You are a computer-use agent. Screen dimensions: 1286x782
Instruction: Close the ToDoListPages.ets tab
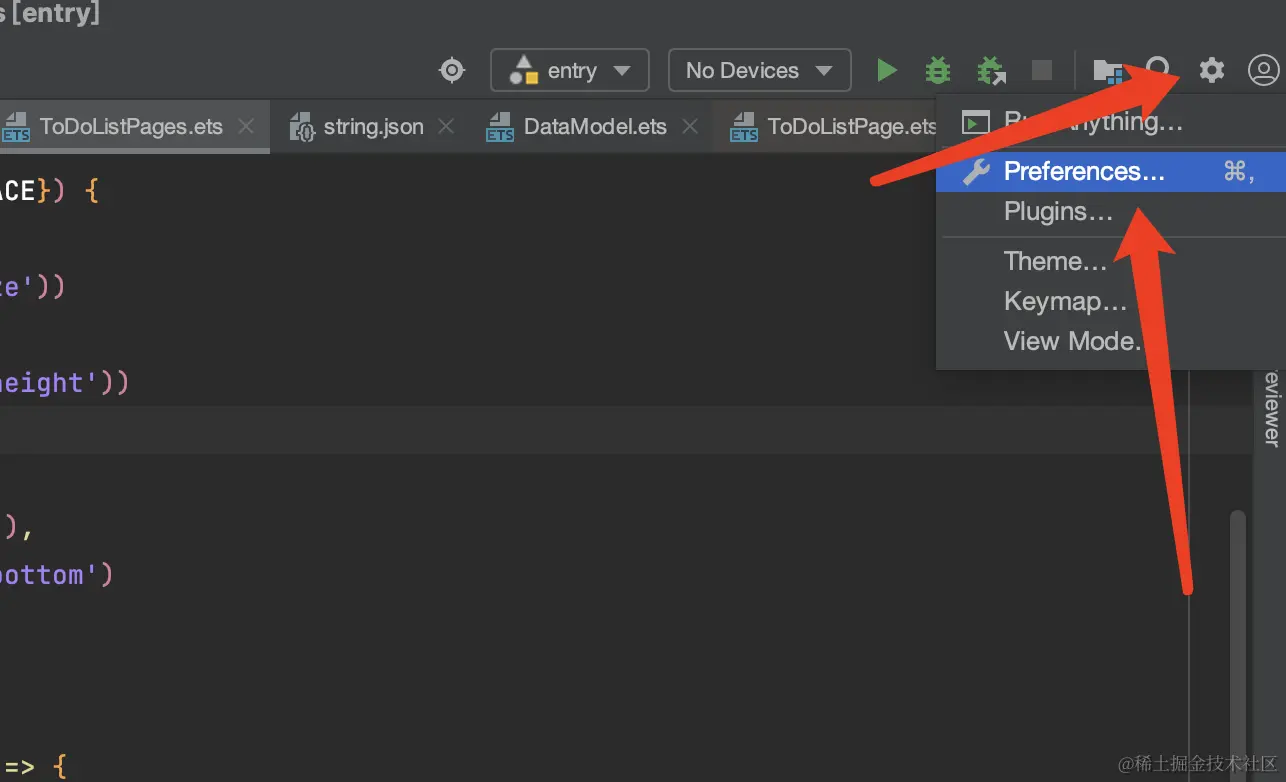tap(246, 127)
